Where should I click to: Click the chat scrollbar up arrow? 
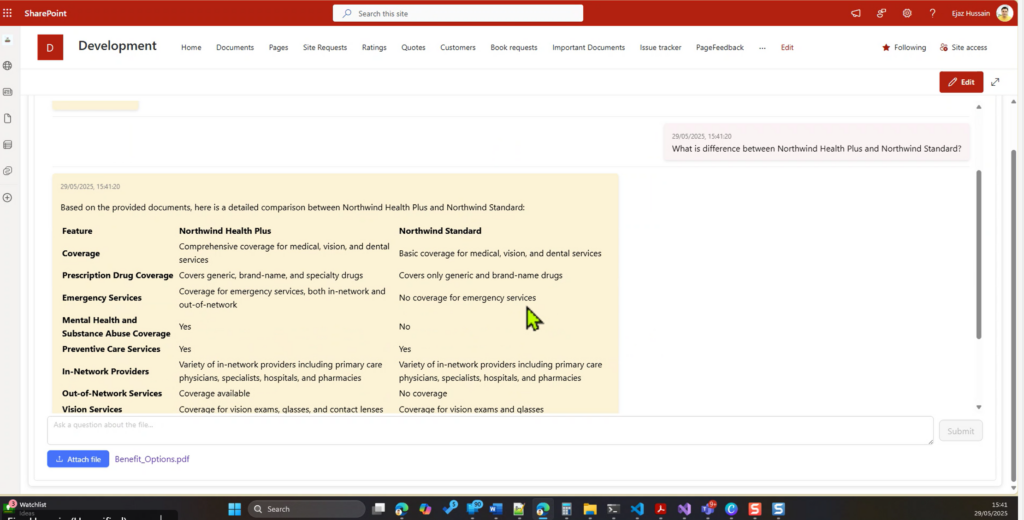pos(979,106)
